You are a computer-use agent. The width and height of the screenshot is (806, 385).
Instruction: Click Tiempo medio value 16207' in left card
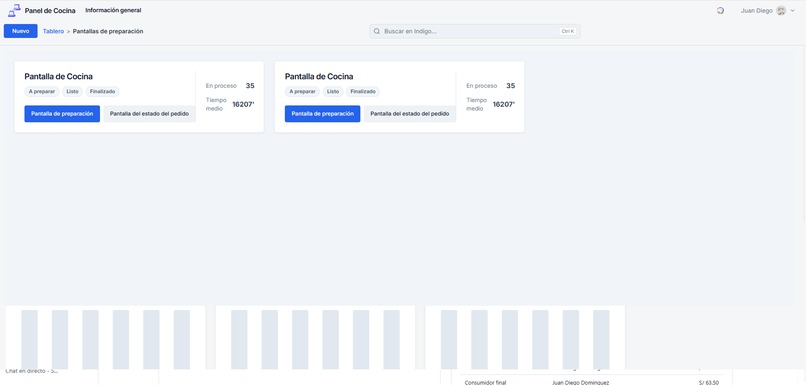click(x=243, y=104)
